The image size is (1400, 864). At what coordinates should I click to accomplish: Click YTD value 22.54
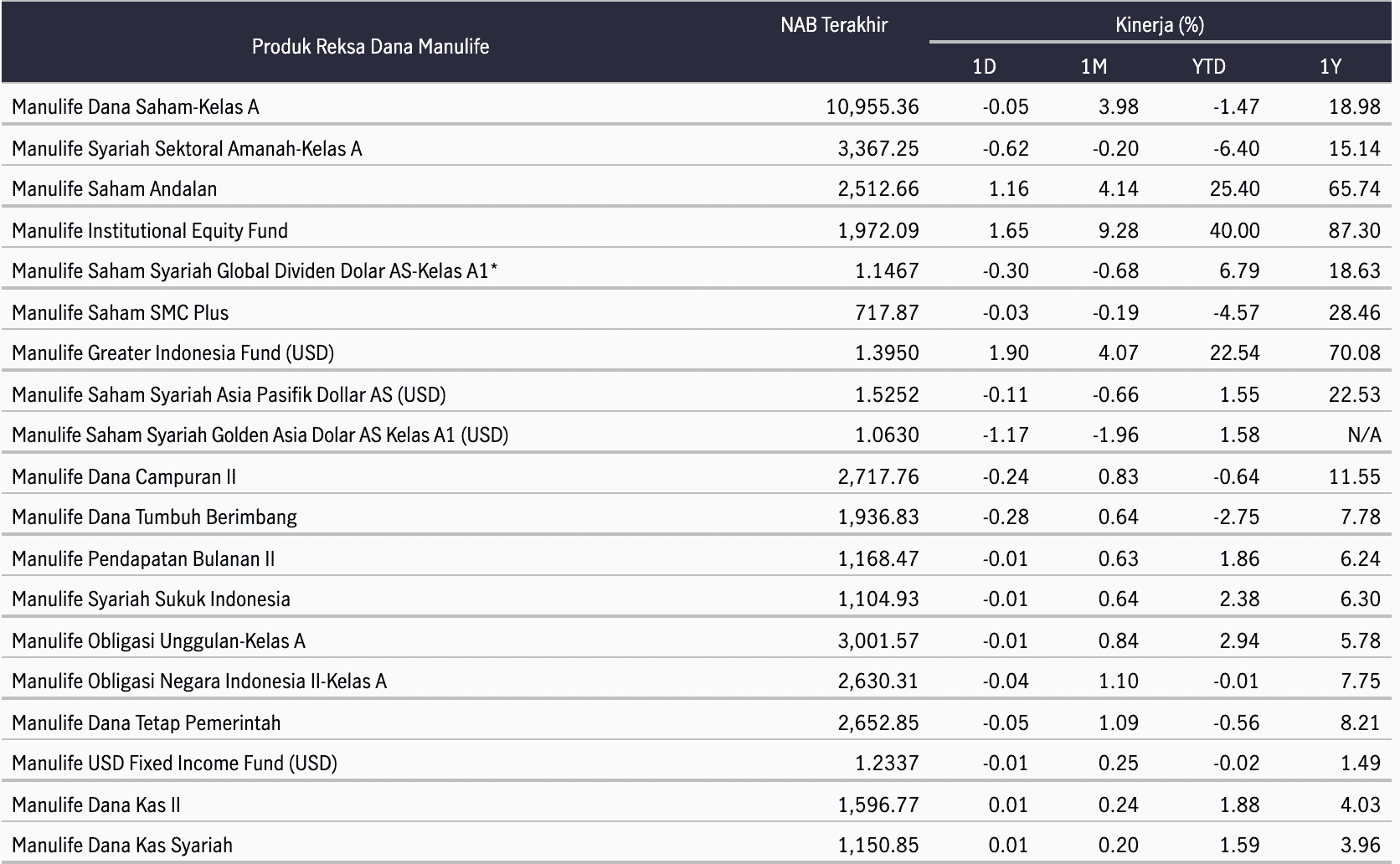point(1234,352)
